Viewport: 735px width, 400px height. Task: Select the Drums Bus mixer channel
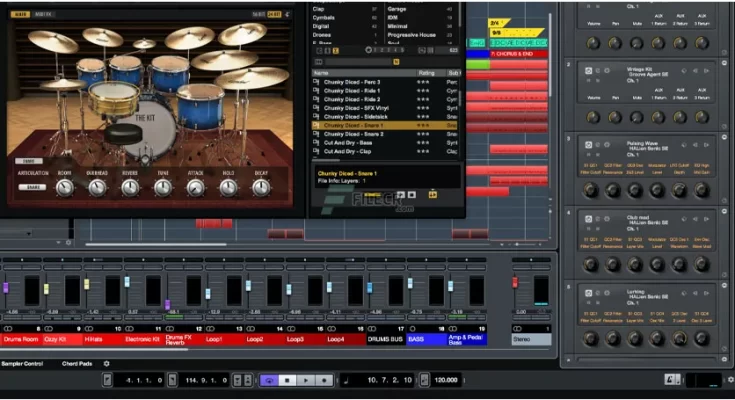pos(385,340)
